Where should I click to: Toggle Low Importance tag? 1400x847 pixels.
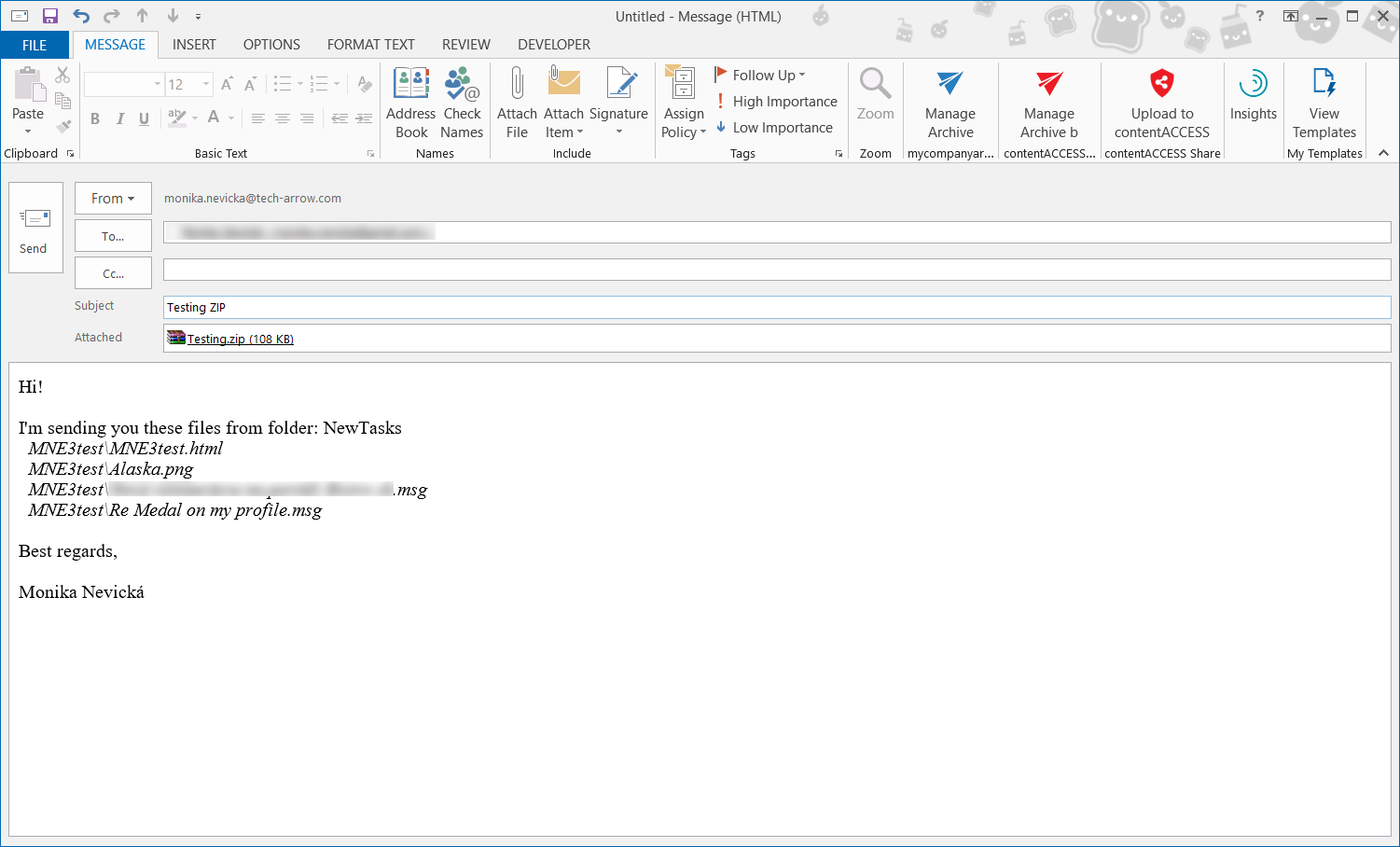click(x=774, y=128)
